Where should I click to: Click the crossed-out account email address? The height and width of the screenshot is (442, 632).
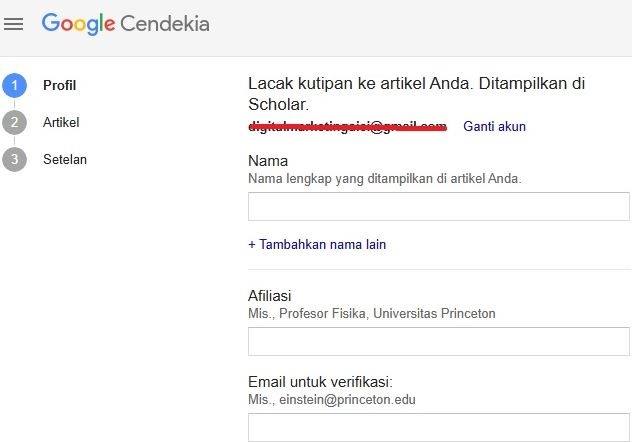(x=346, y=127)
